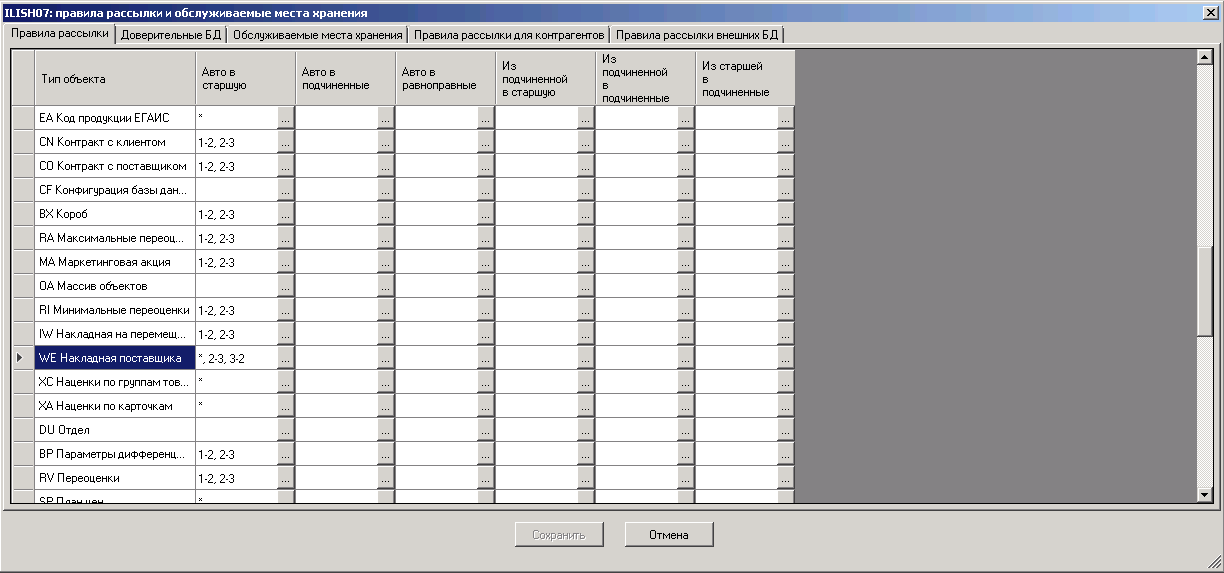The image size is (1224, 573).
Task: Select the row CF Конфигурация базы дан...
Action: pyautogui.click(x=115, y=190)
